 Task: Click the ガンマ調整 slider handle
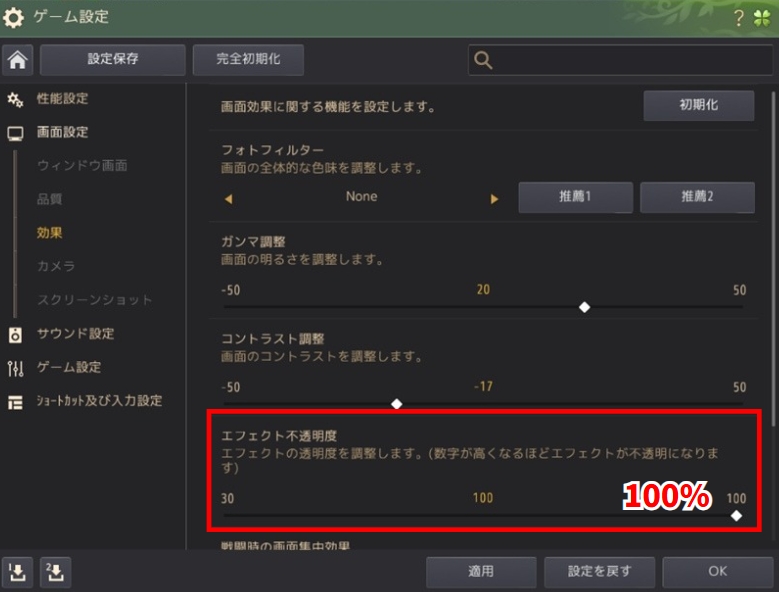pyautogui.click(x=584, y=307)
